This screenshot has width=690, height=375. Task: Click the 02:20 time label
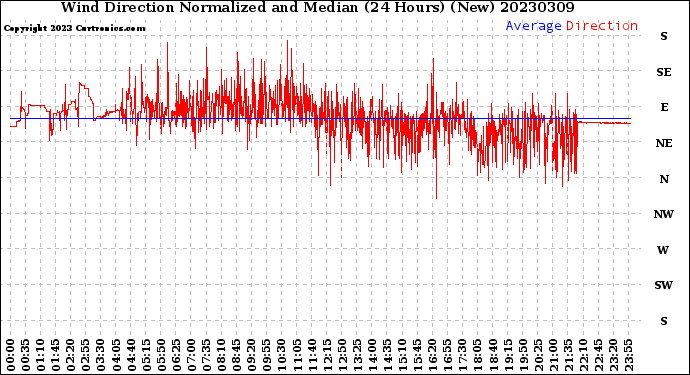71,356
